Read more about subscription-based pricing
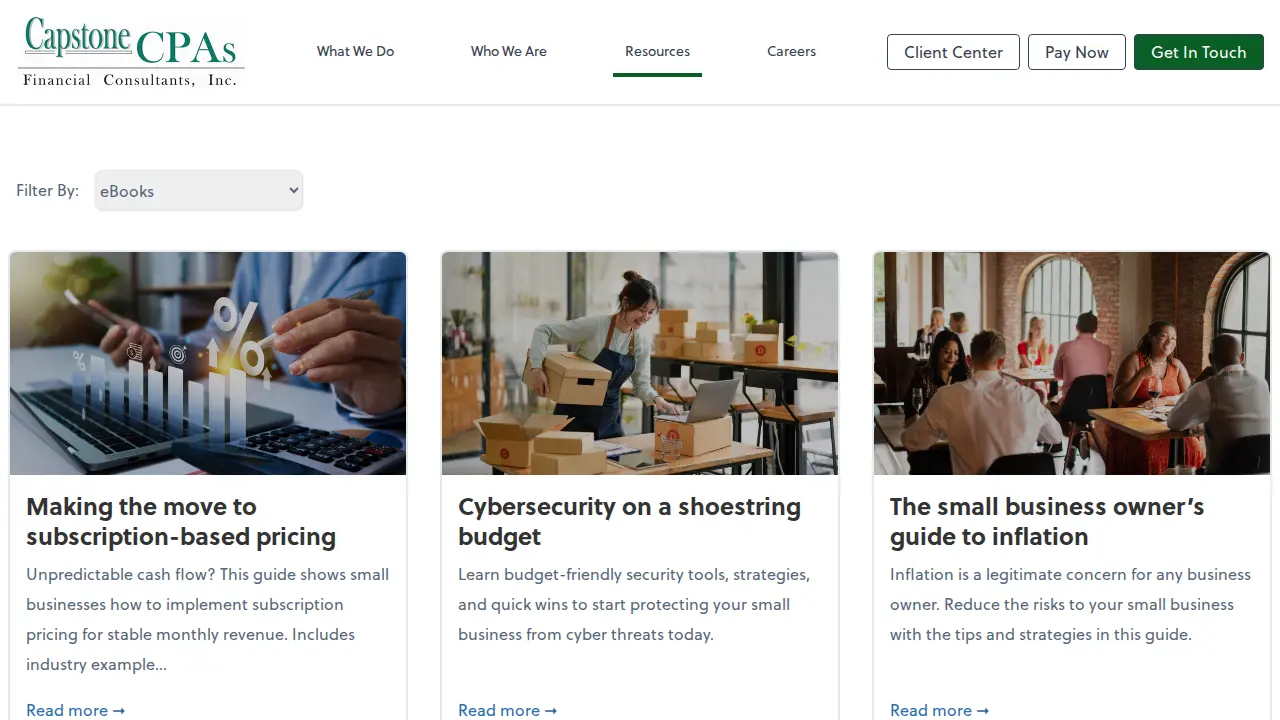Viewport: 1280px width, 720px height. 75,710
